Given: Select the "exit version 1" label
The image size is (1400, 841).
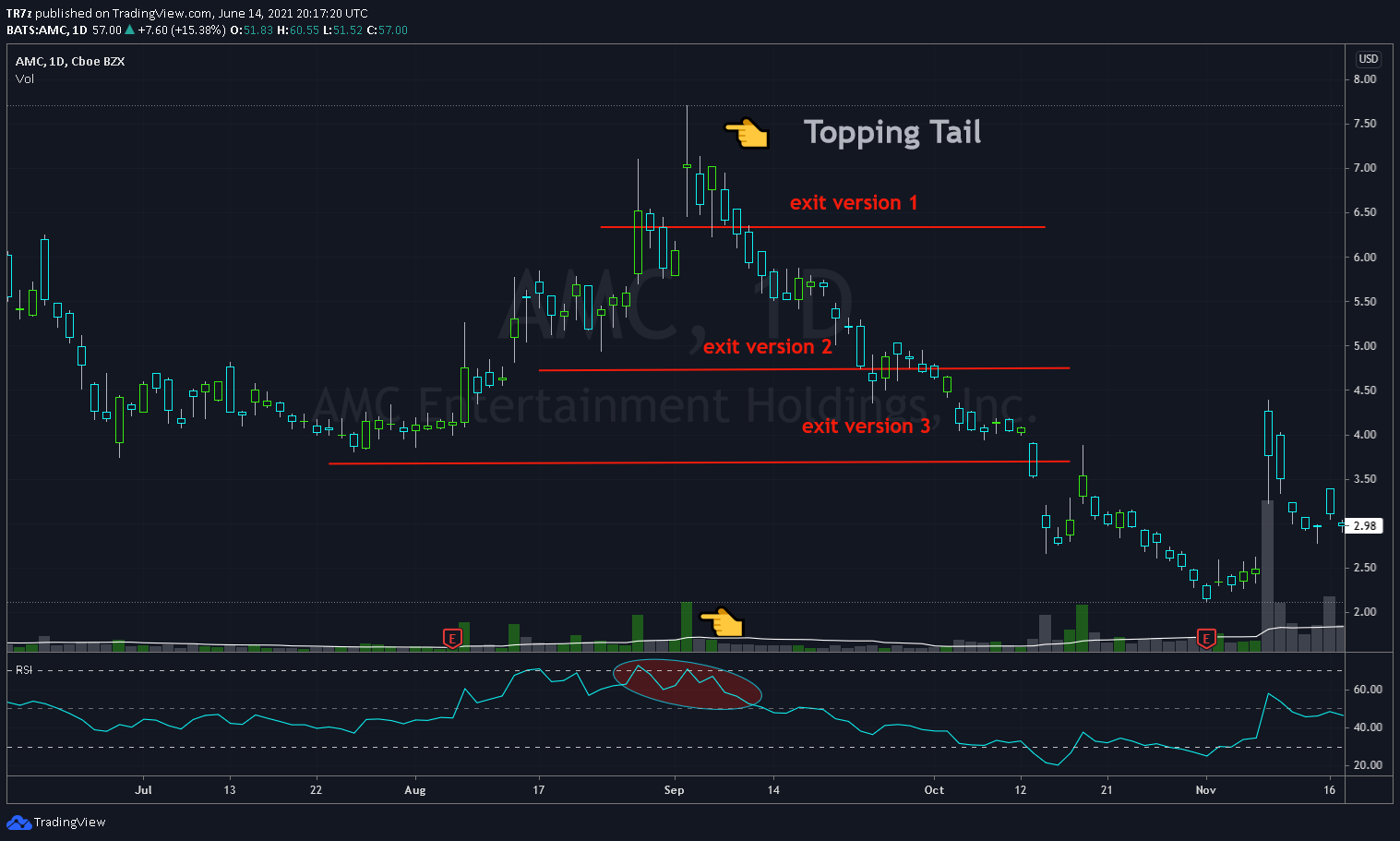Looking at the screenshot, I should 854,203.
